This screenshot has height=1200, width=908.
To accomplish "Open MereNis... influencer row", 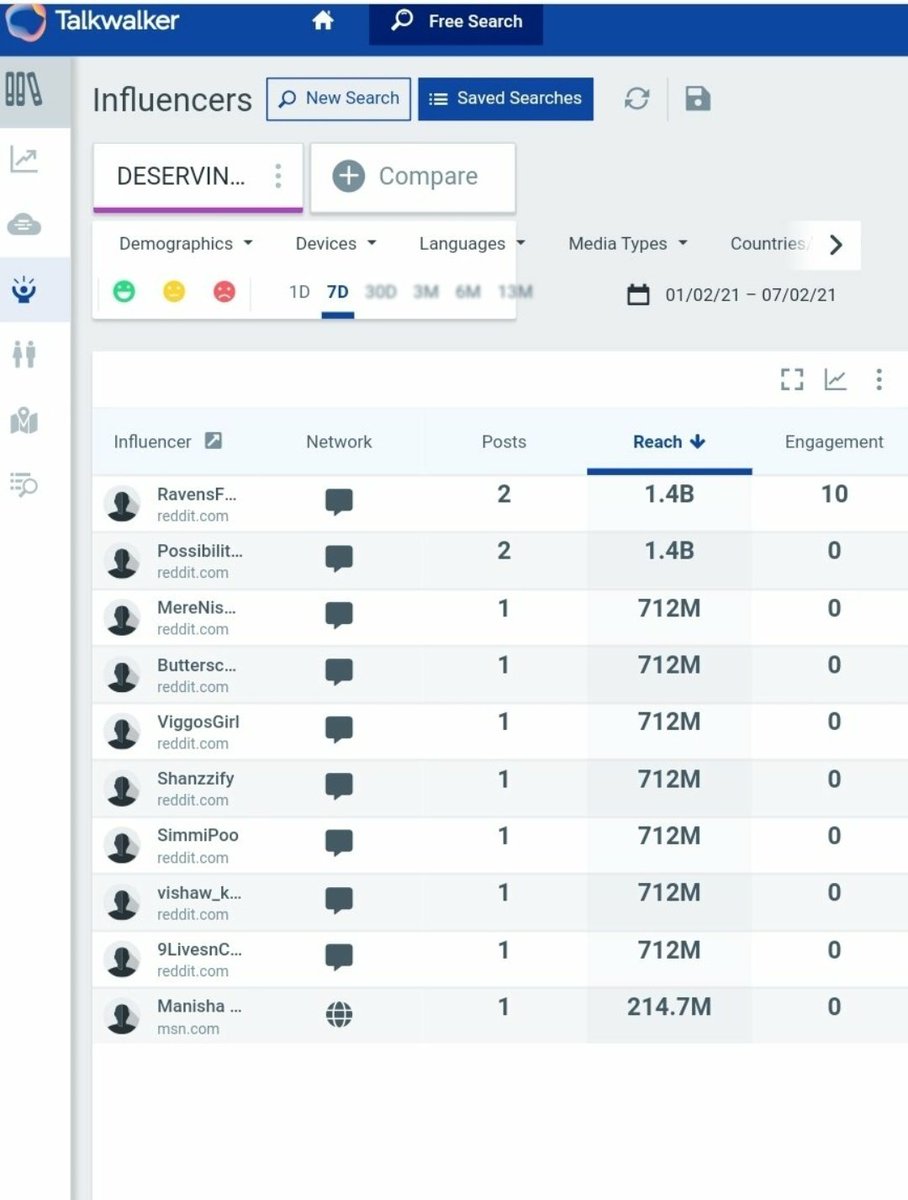I will tap(500, 618).
